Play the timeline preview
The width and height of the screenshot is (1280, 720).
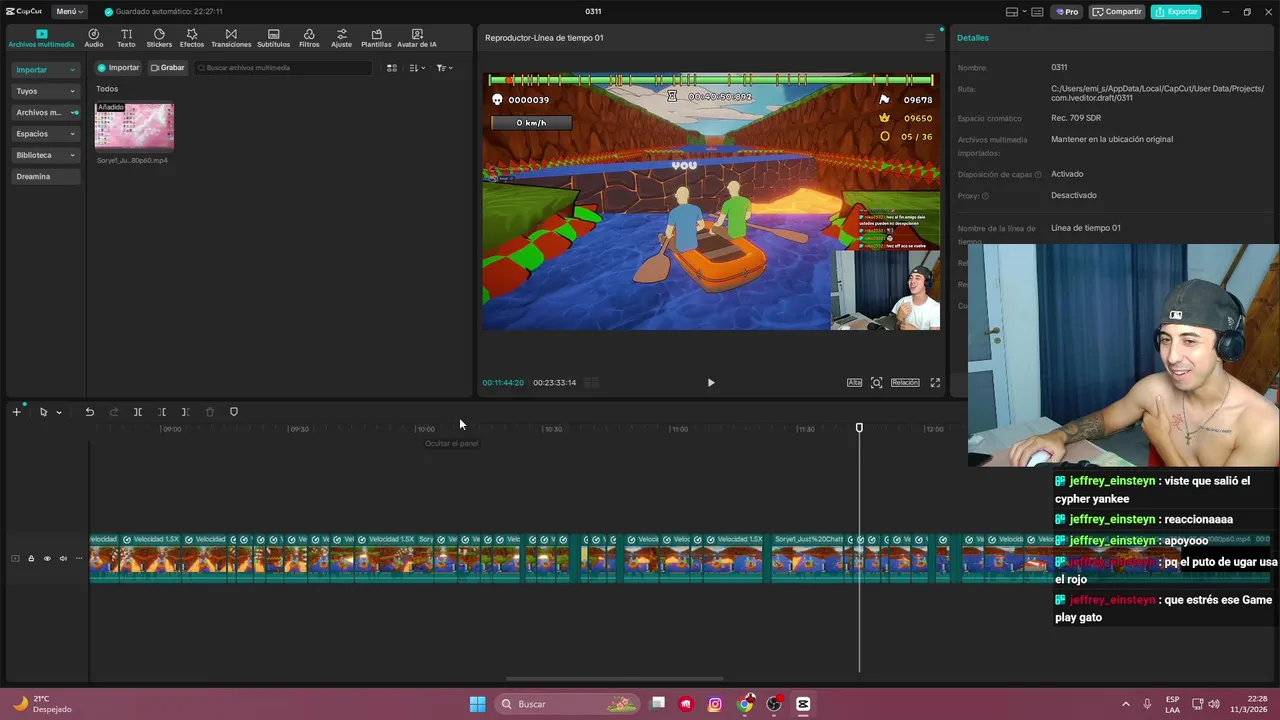tap(711, 383)
